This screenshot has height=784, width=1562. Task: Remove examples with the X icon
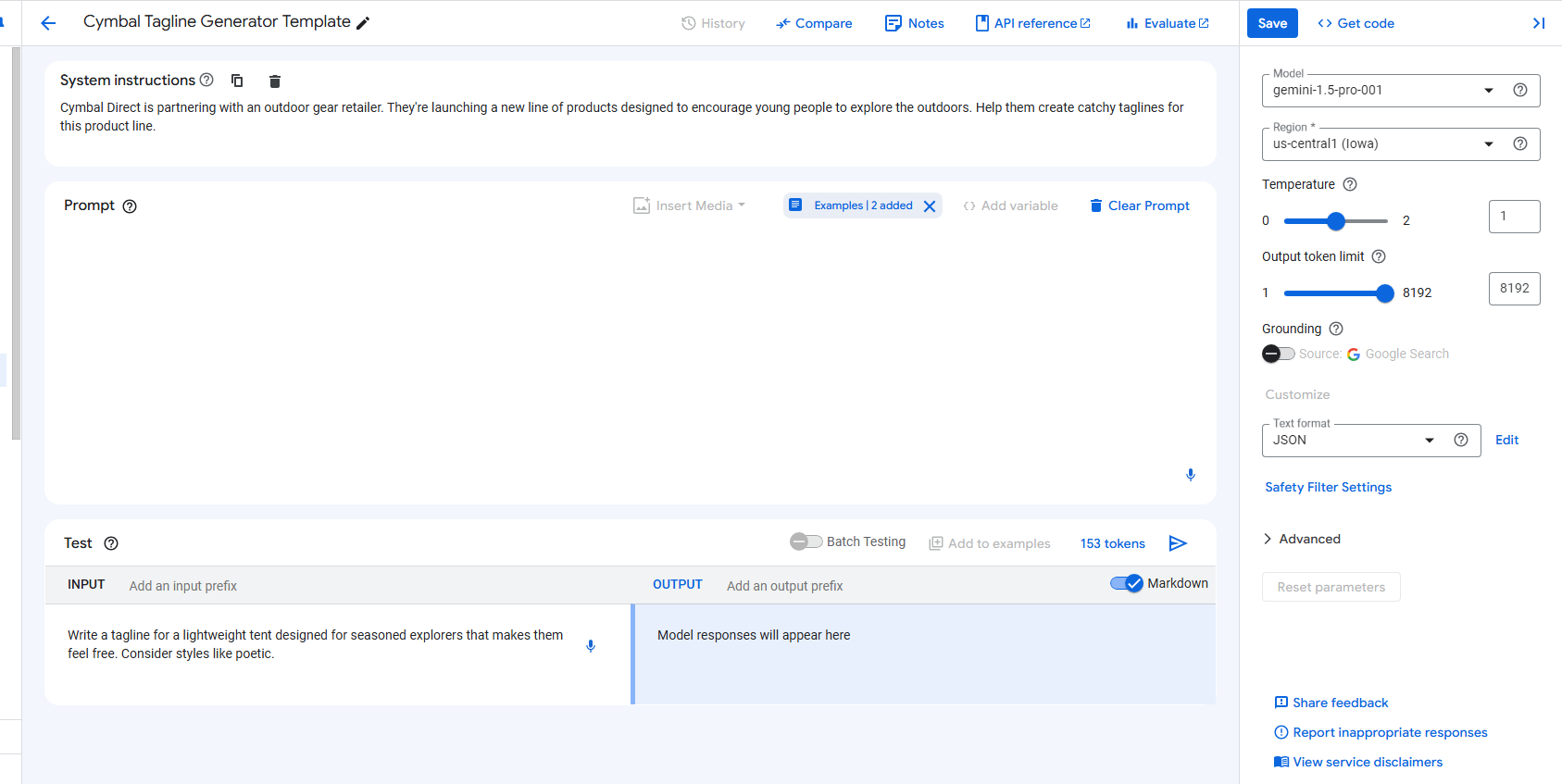pyautogui.click(x=930, y=206)
